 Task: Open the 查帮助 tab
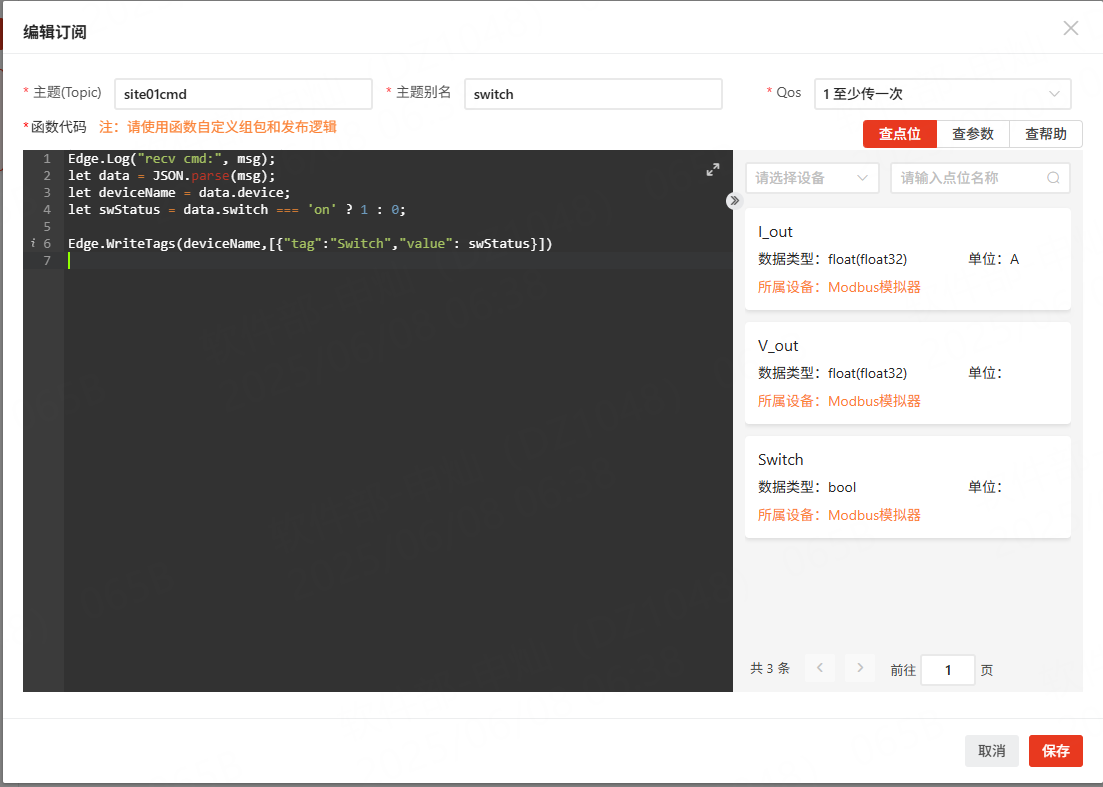(x=1045, y=134)
